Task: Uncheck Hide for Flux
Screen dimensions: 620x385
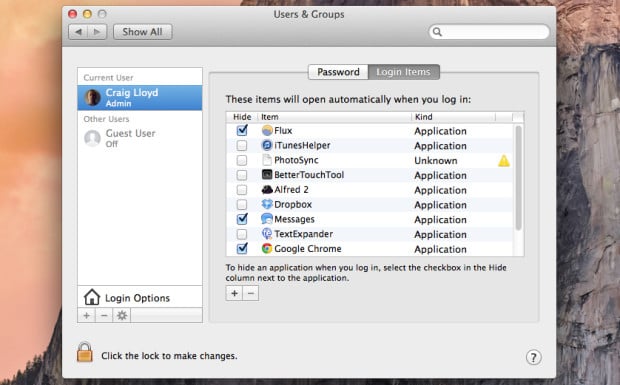Action: coord(242,130)
